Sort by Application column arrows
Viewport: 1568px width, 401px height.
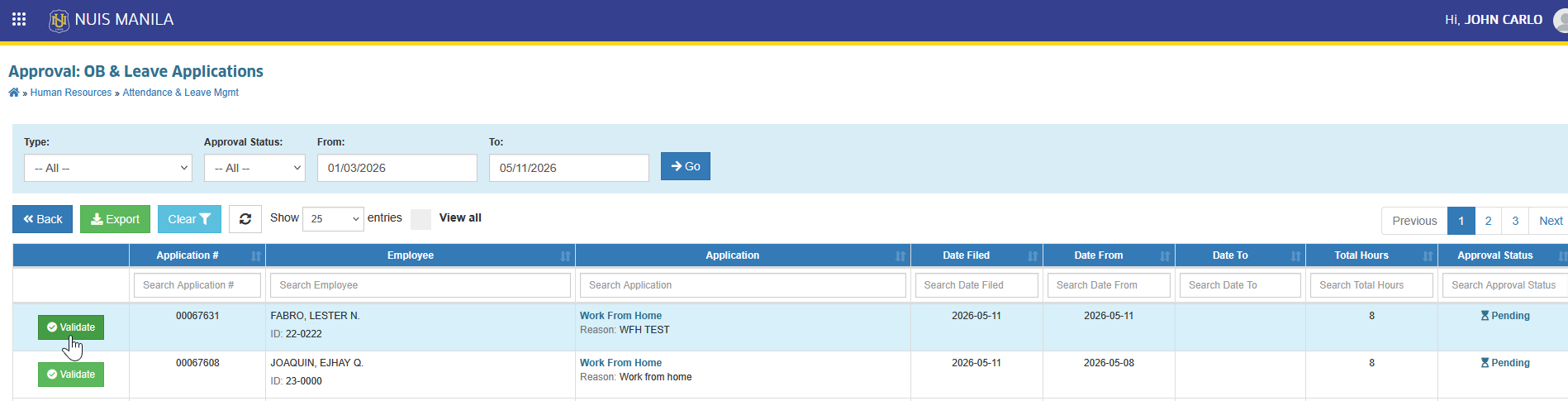900,256
